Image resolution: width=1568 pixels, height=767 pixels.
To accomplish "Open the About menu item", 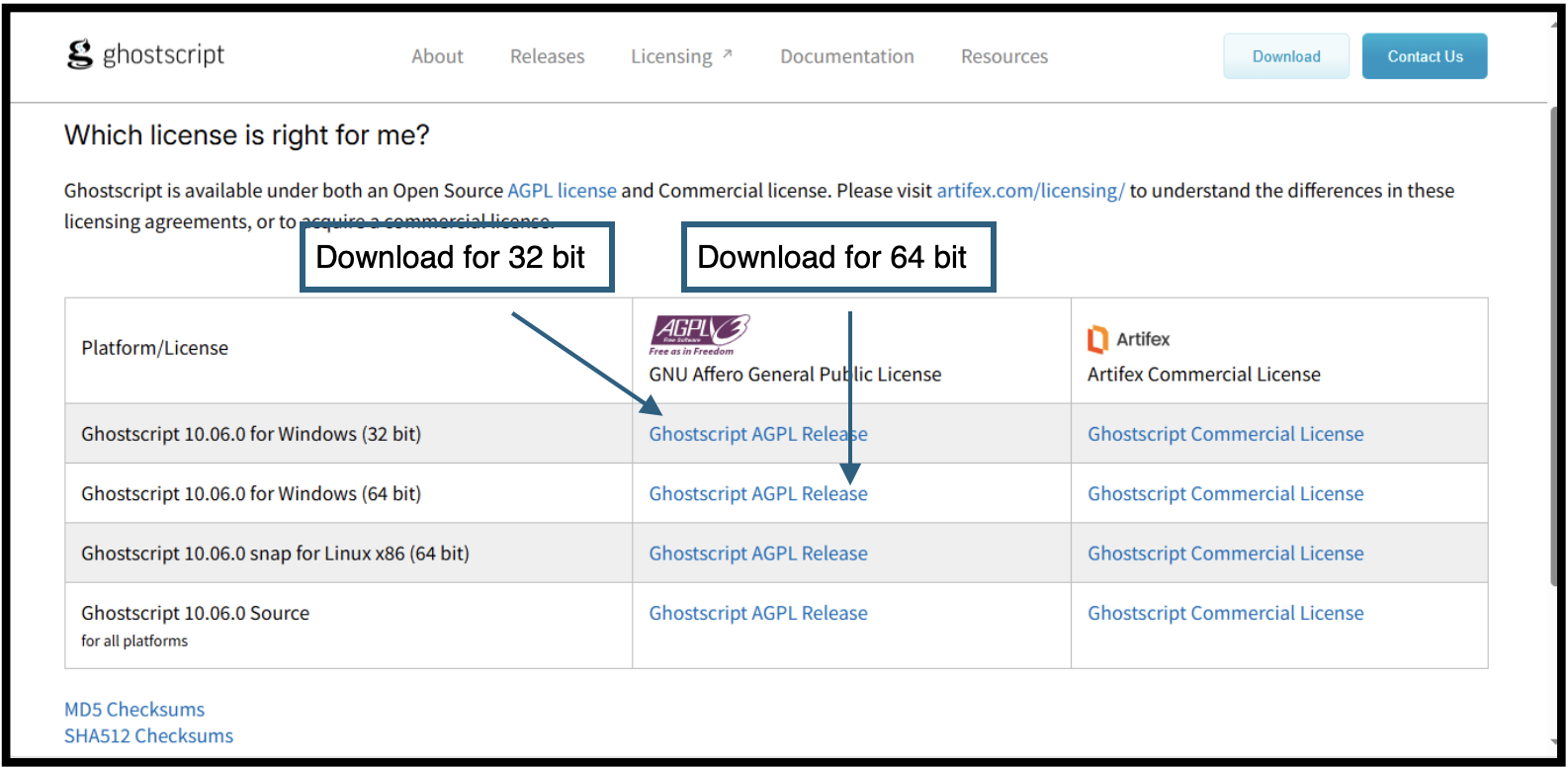I will tap(437, 56).
